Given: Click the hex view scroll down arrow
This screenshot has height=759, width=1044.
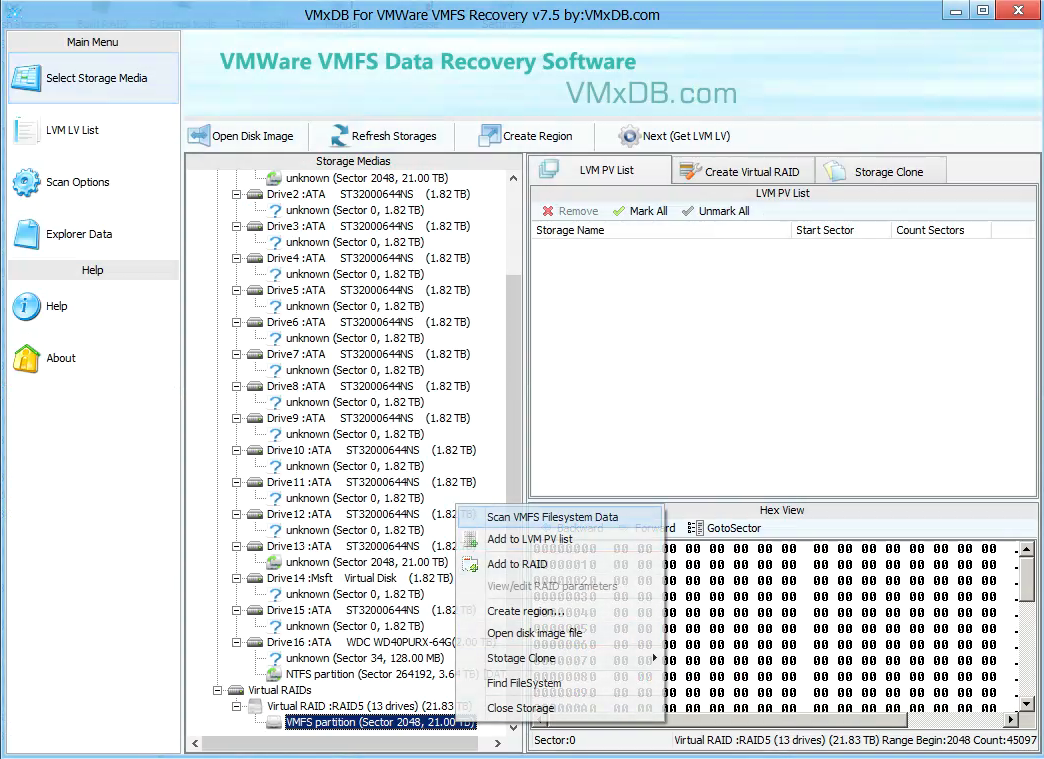Looking at the screenshot, I should coord(1026,703).
